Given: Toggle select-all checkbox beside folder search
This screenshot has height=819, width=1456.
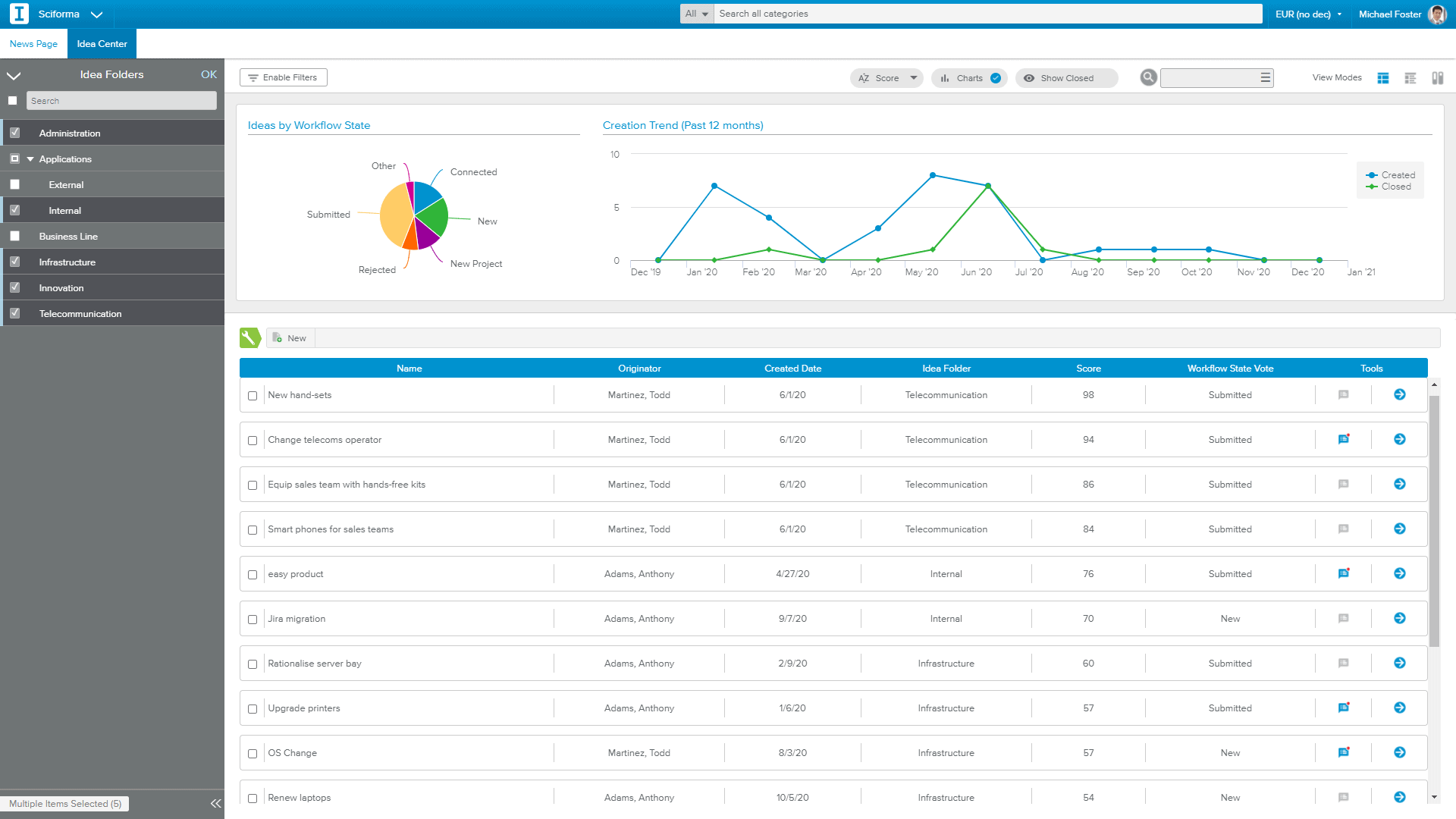Looking at the screenshot, I should click(x=12, y=100).
